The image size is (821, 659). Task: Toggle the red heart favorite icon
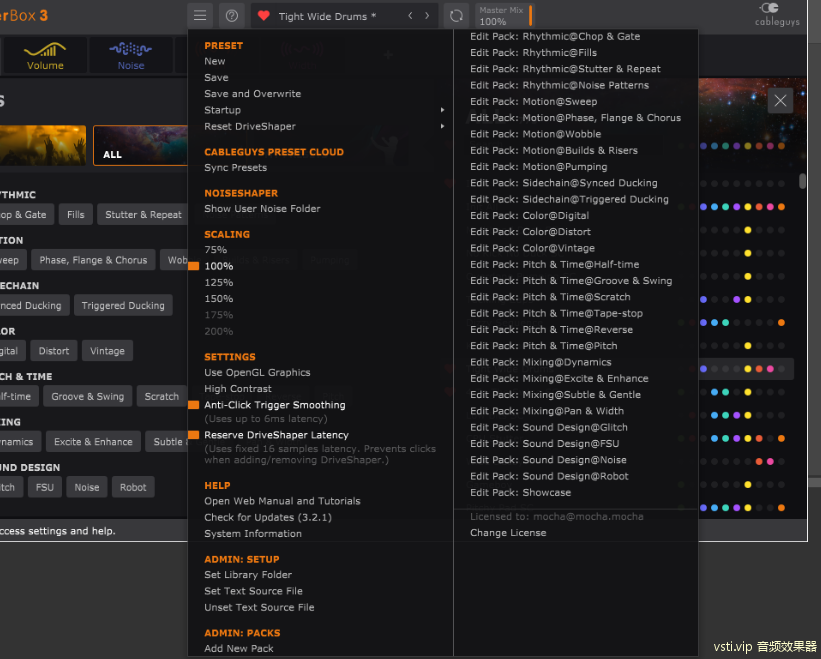coord(264,16)
